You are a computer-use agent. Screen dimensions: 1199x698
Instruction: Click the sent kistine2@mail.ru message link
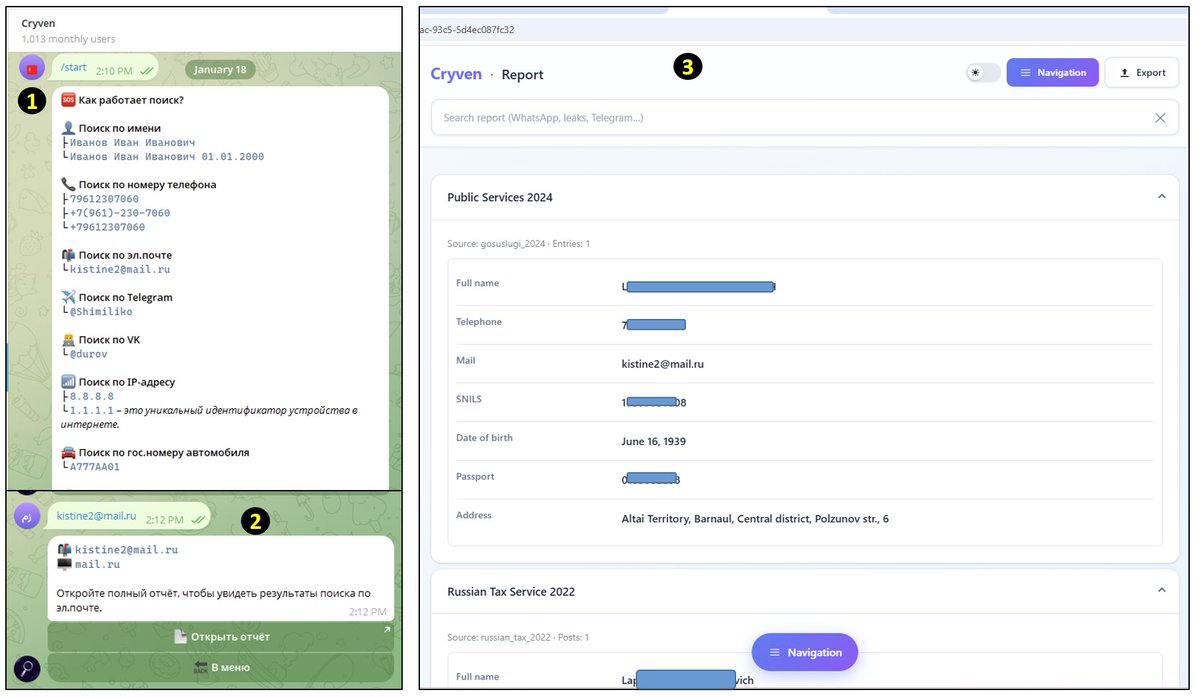point(96,516)
